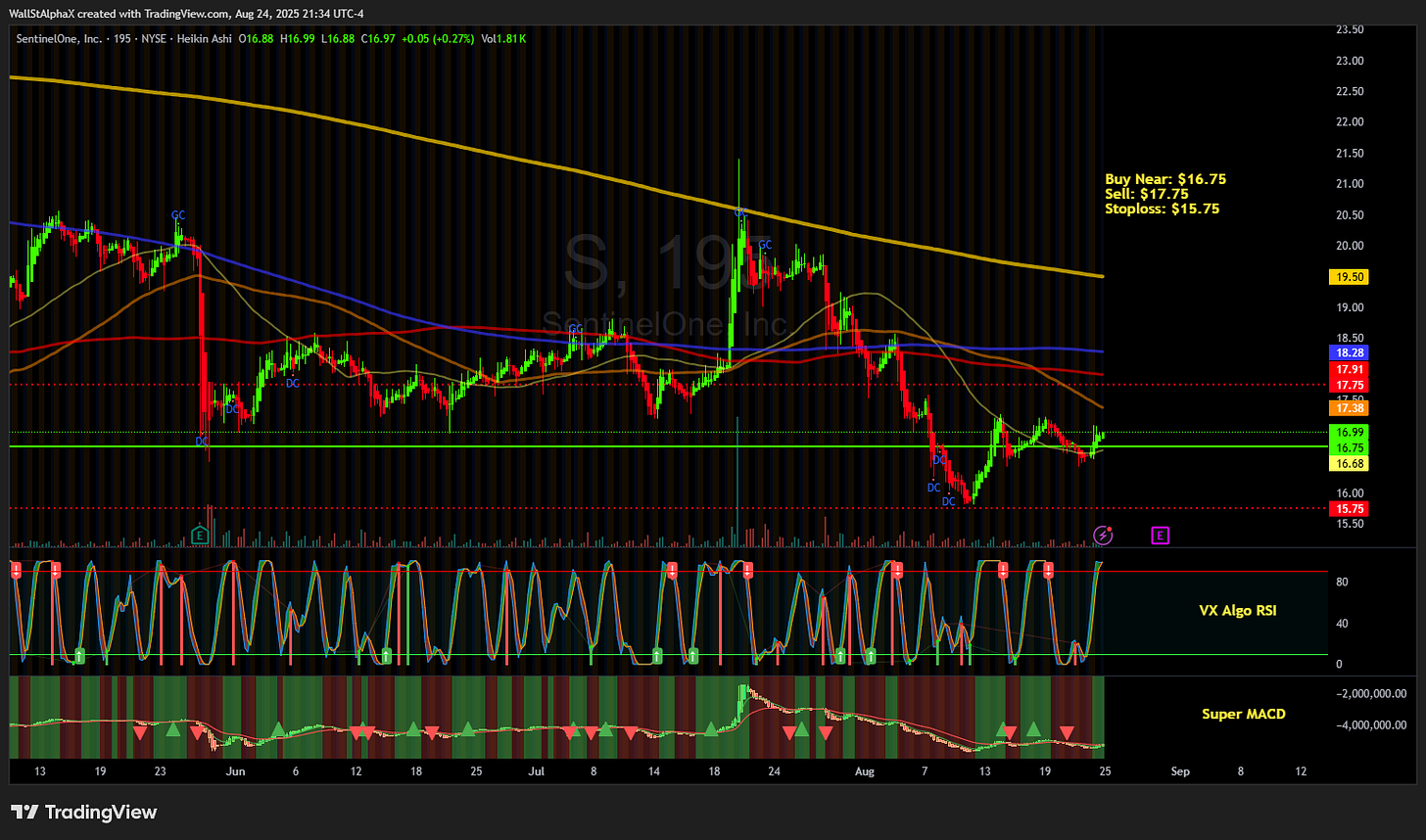
Task: Click the teal E earnings marker above volume bars
Action: (x=200, y=535)
